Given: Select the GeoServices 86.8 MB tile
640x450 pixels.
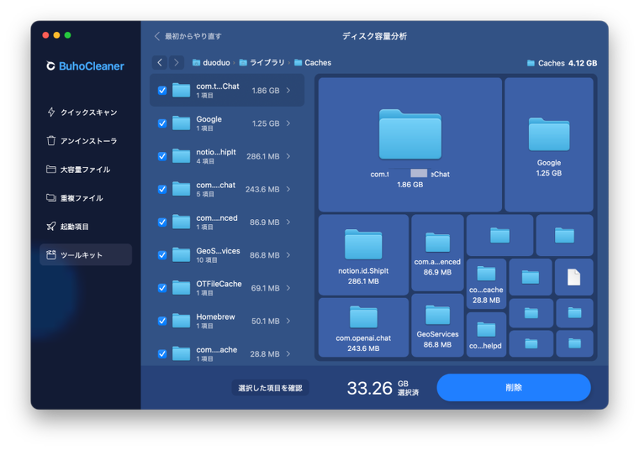Looking at the screenshot, I should (438, 325).
